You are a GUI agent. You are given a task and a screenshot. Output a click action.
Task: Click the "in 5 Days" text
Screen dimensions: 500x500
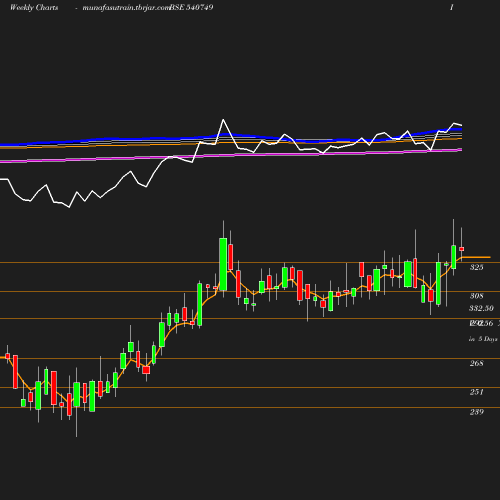coord(483,339)
